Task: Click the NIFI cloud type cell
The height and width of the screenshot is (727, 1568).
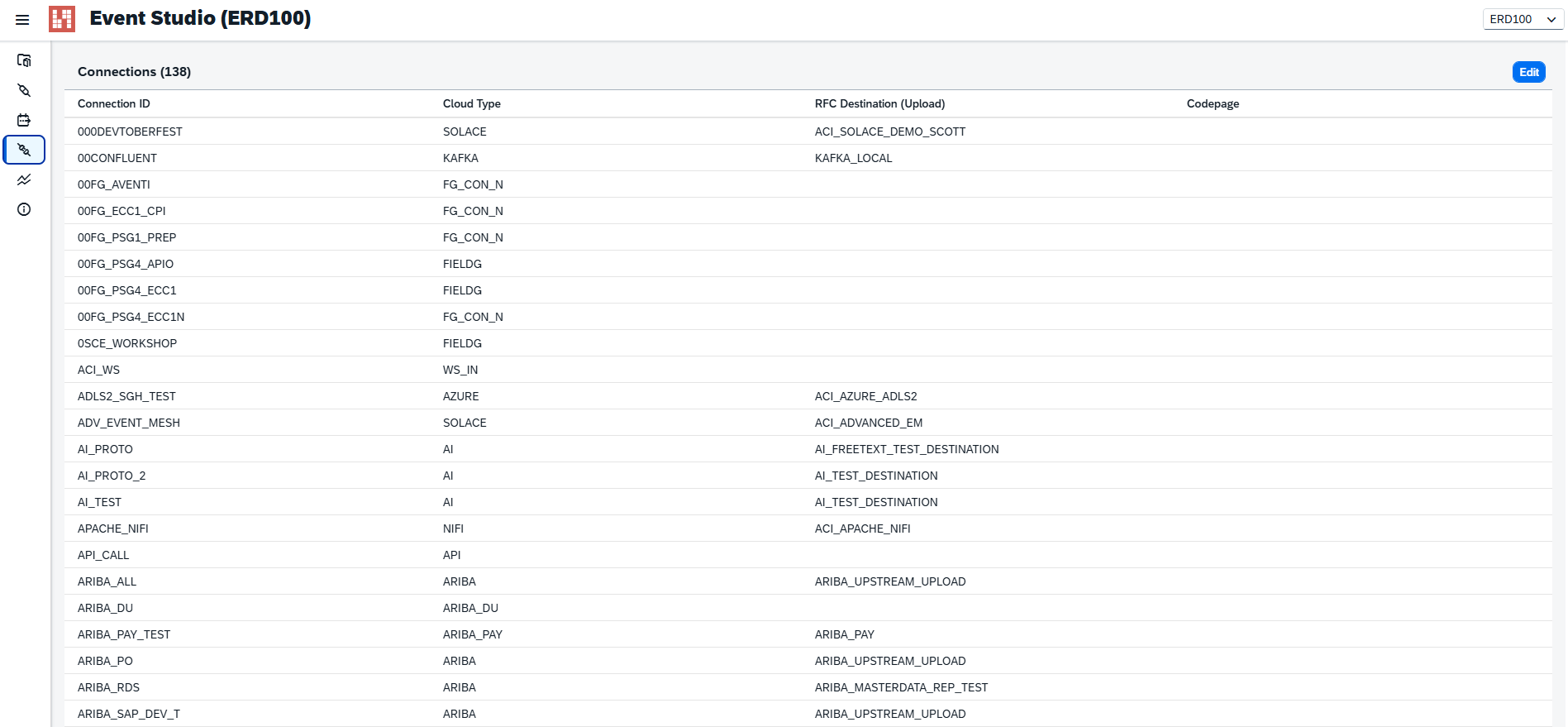Action: coord(453,529)
